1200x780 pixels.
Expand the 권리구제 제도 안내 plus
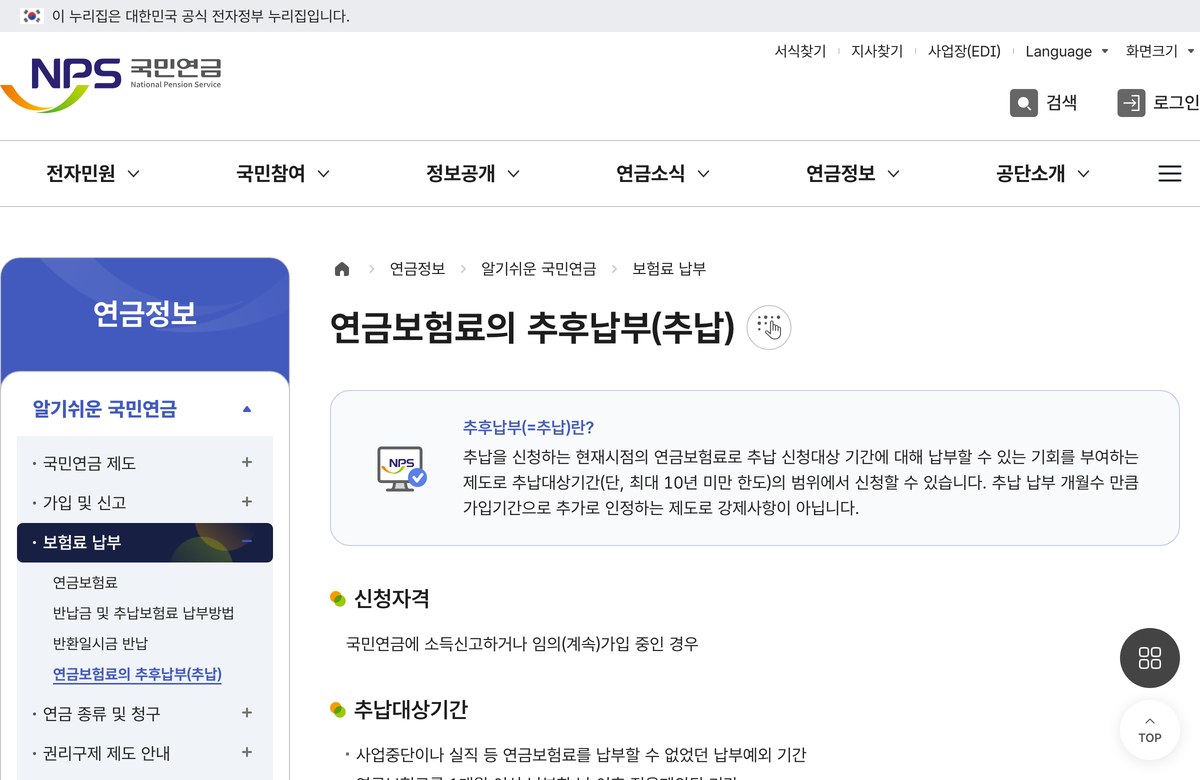(x=247, y=753)
